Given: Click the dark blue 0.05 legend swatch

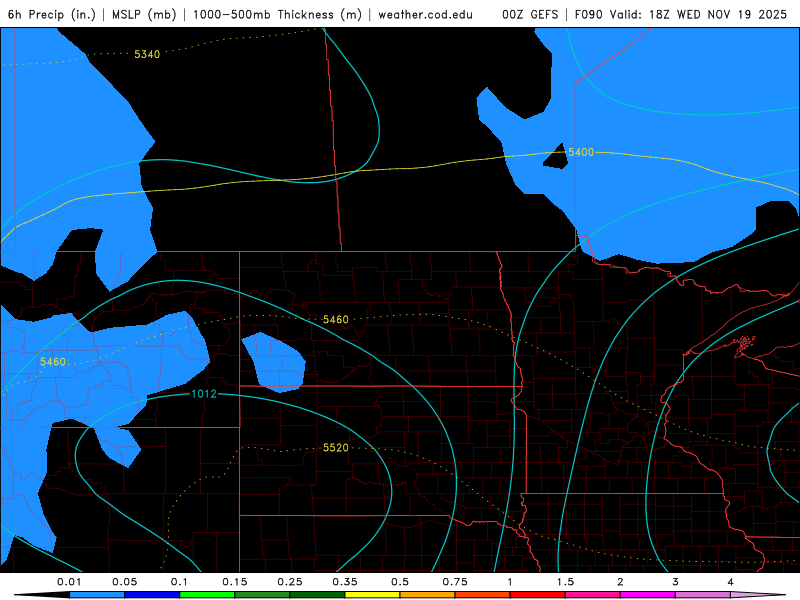Looking at the screenshot, I should 152,595.
